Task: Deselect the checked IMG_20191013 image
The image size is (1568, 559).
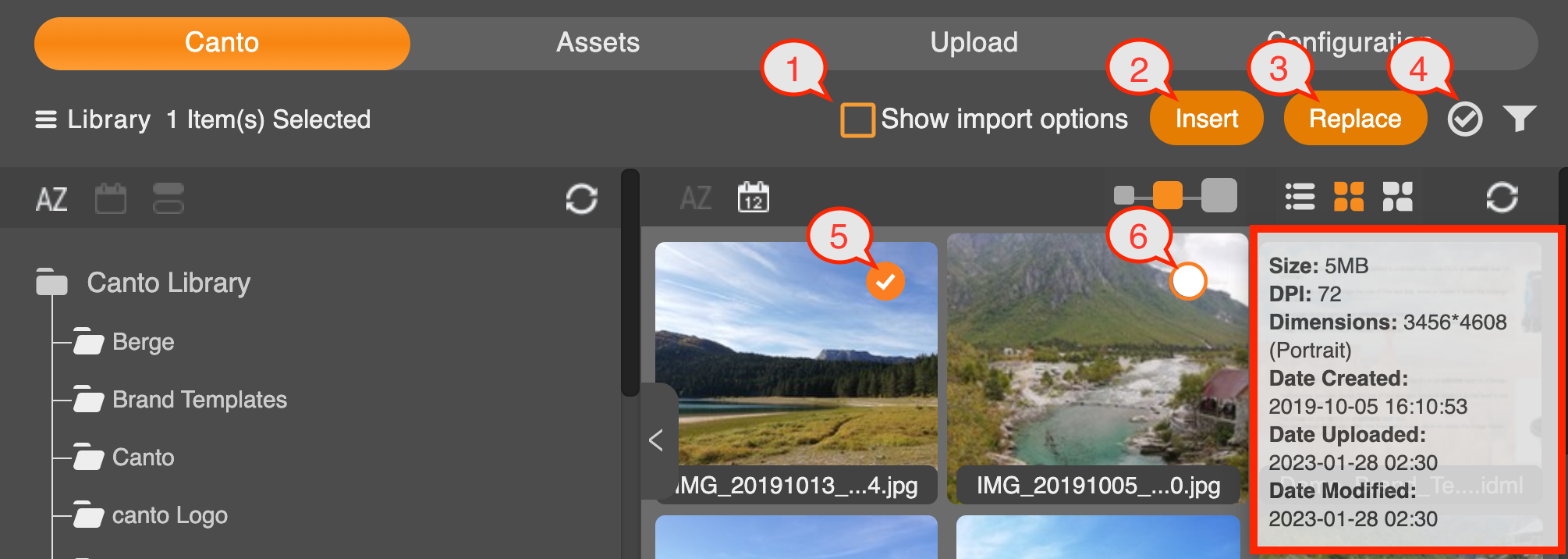Action: [x=885, y=281]
